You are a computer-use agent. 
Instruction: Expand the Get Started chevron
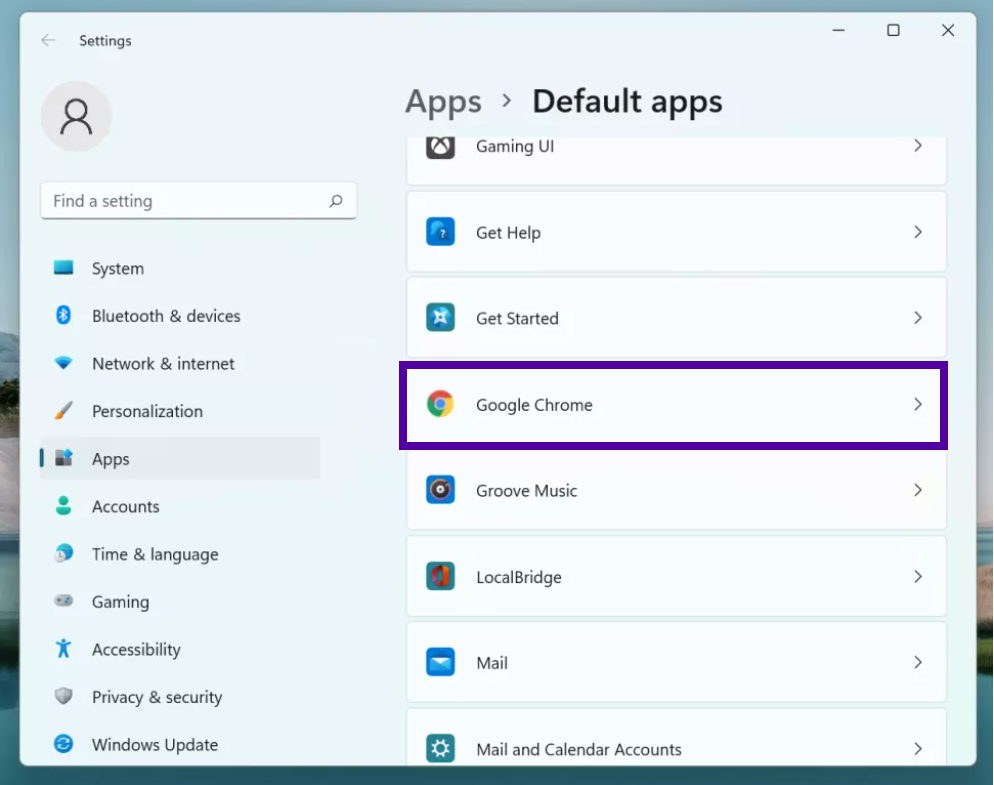(918, 318)
